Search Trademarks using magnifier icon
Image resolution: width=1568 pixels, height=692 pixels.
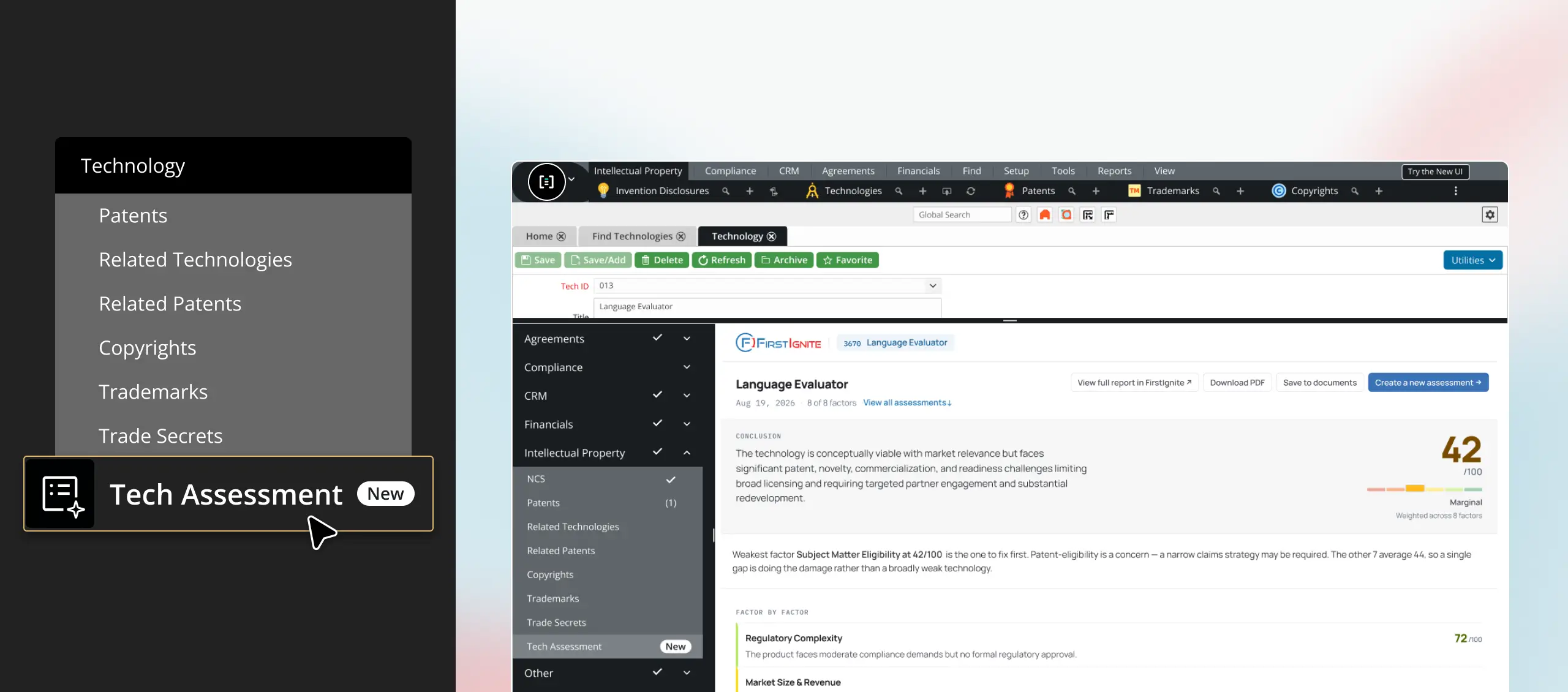coord(1216,191)
